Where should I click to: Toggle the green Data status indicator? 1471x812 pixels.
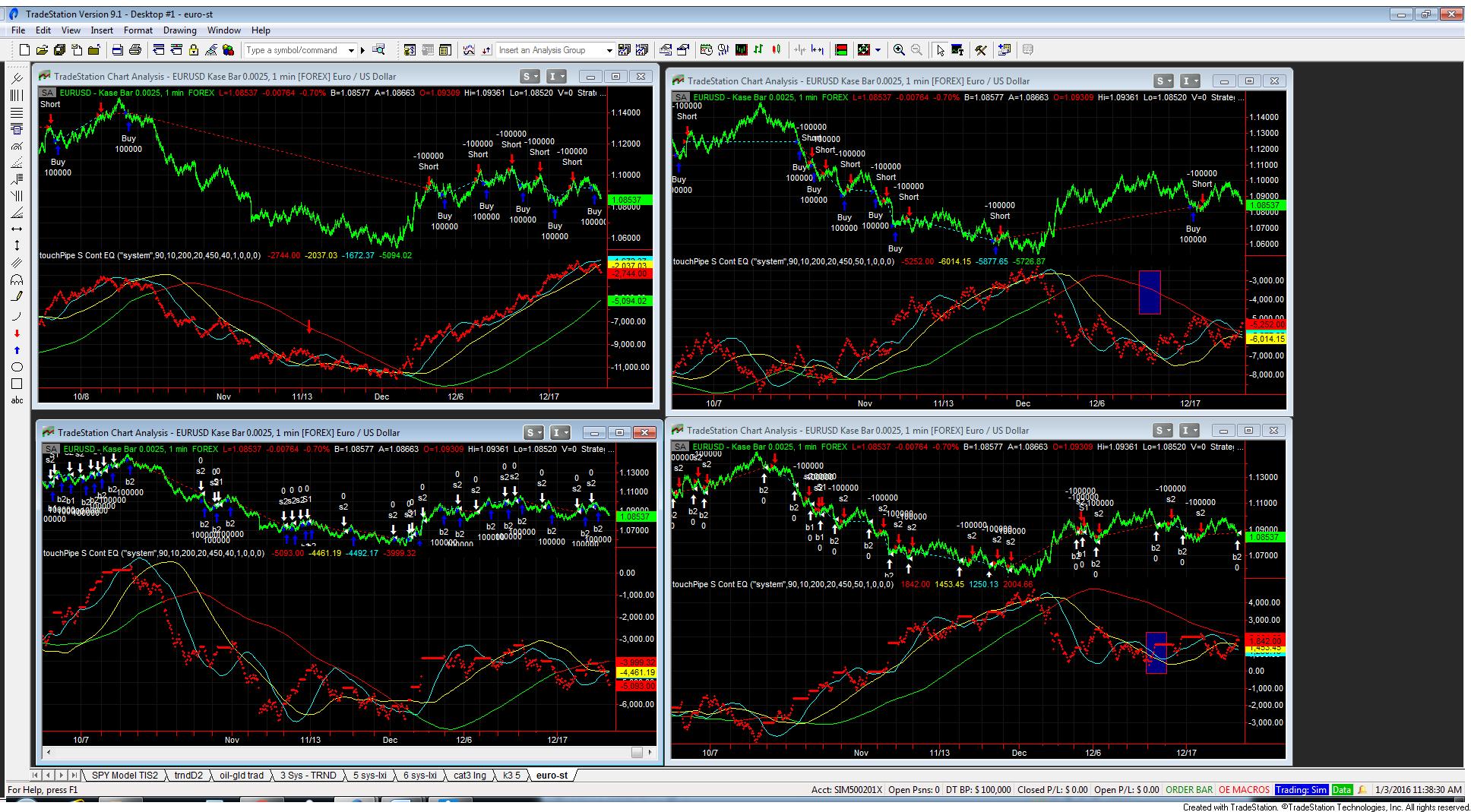tap(1342, 789)
